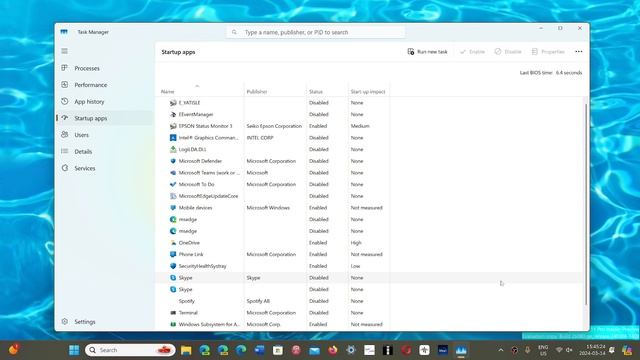Click the Disable button in toolbar
The width and height of the screenshot is (640, 360).
[508, 52]
